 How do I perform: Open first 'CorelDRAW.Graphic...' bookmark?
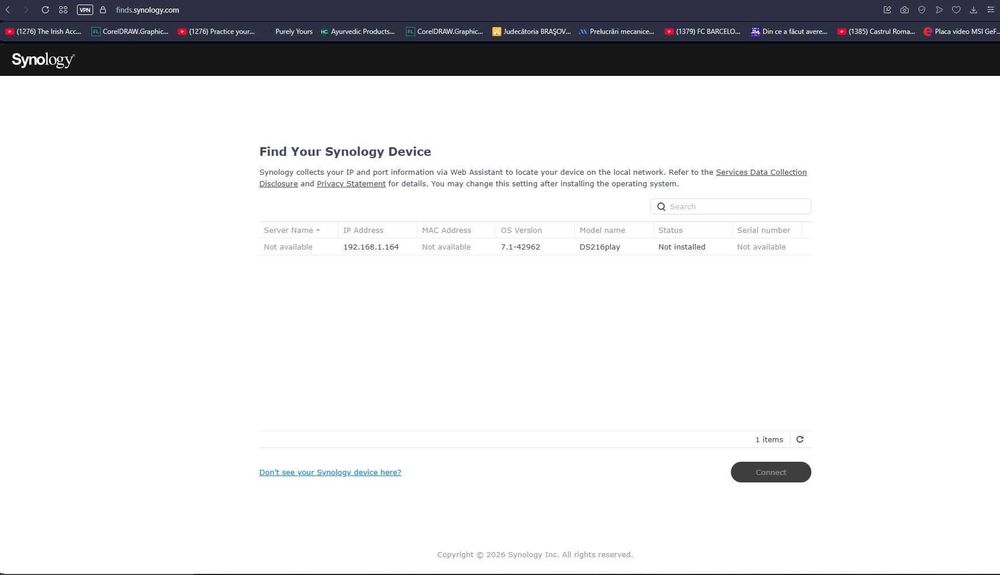point(129,31)
